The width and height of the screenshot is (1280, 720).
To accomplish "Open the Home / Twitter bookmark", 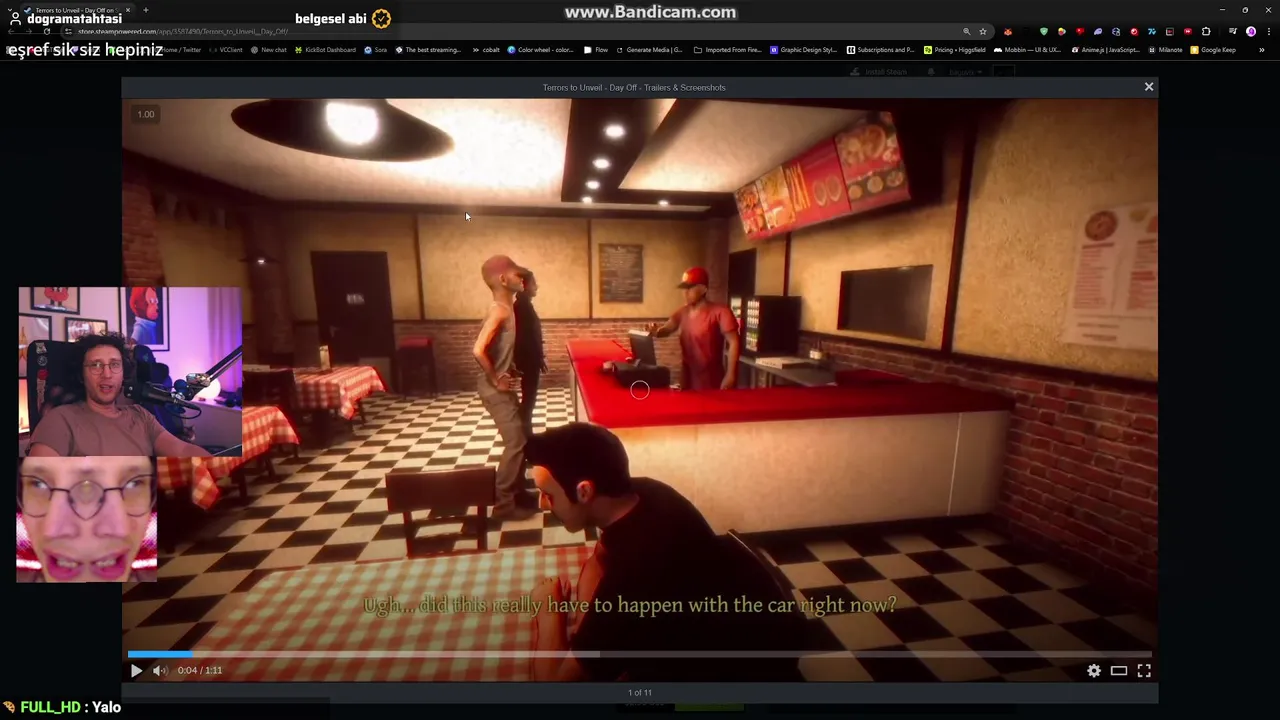I will click(x=182, y=50).
